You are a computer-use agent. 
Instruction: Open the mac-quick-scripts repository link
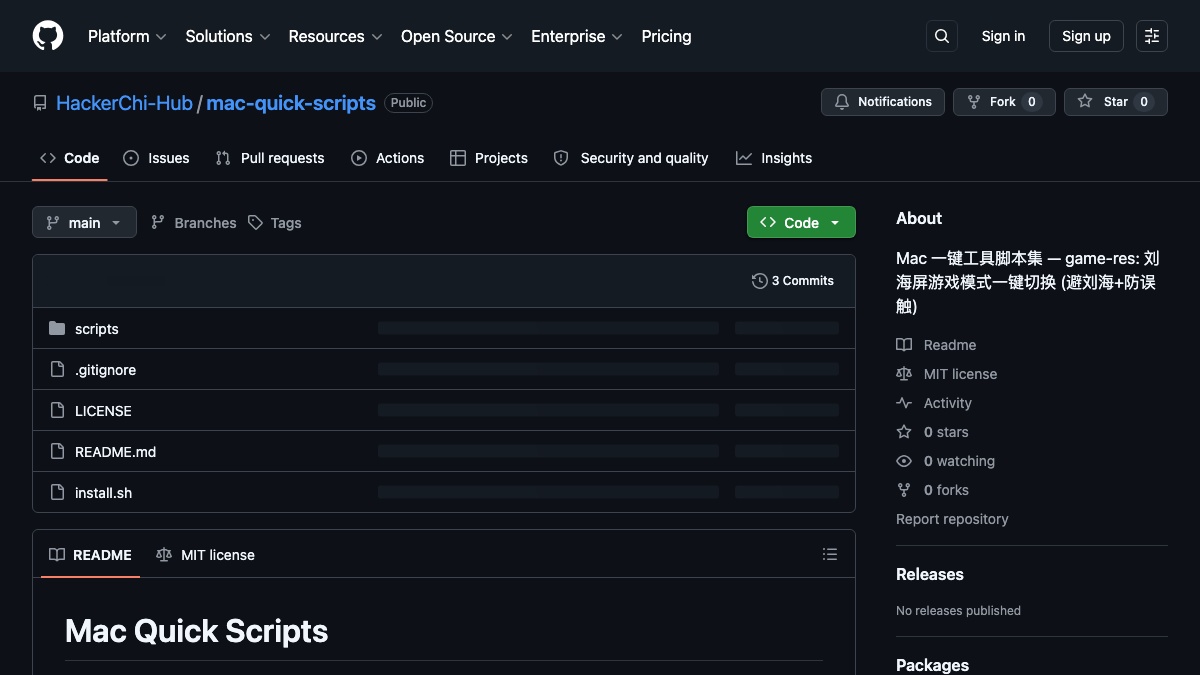click(x=291, y=103)
